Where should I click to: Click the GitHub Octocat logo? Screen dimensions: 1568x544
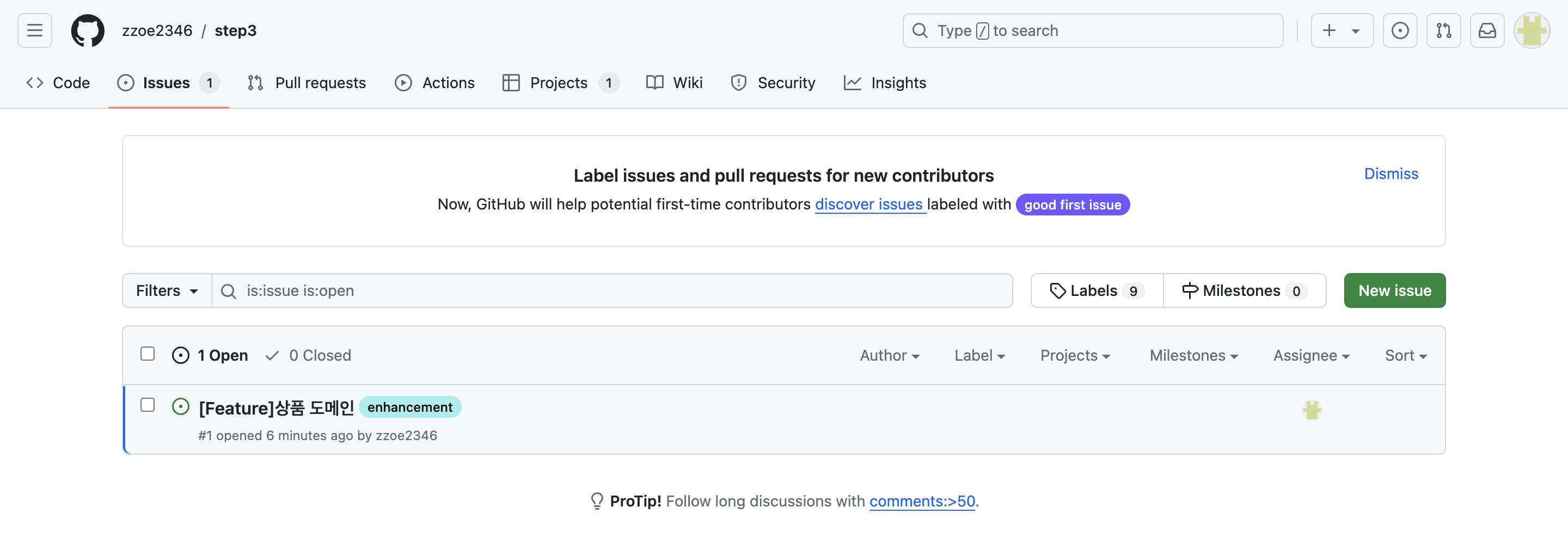[88, 30]
